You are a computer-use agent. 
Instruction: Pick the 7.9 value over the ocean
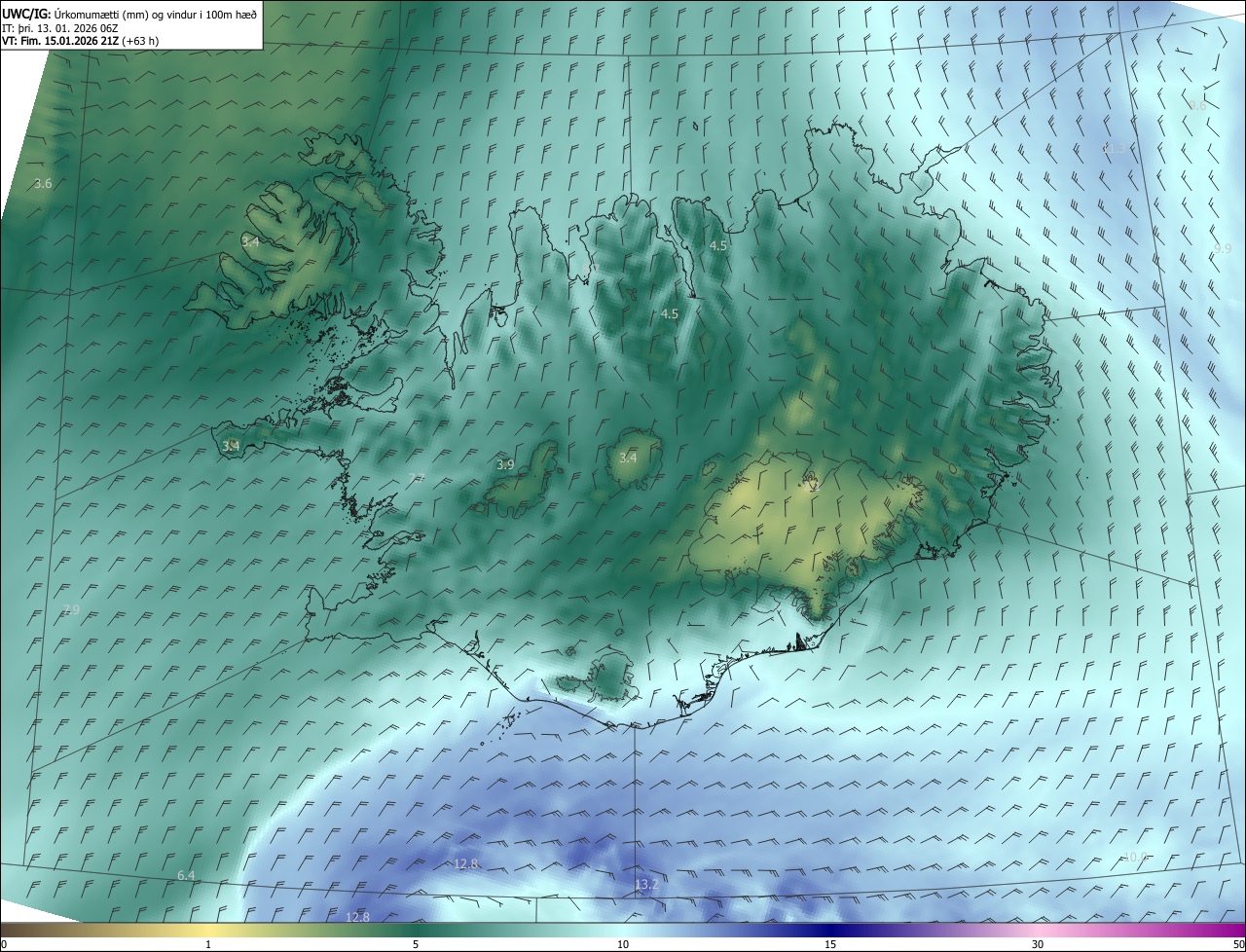coord(71,610)
